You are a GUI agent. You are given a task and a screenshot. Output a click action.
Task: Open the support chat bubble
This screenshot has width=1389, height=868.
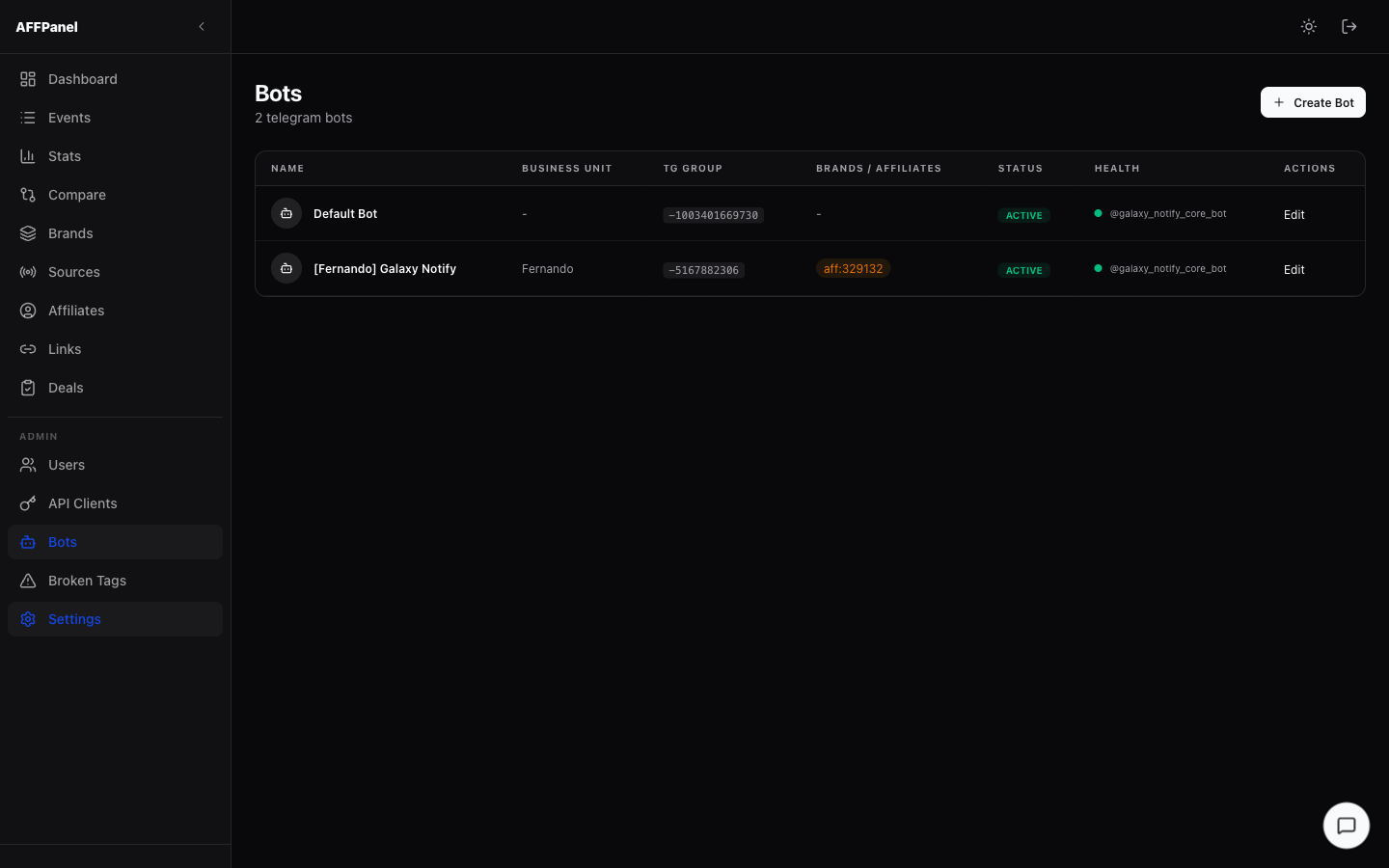coord(1346,826)
